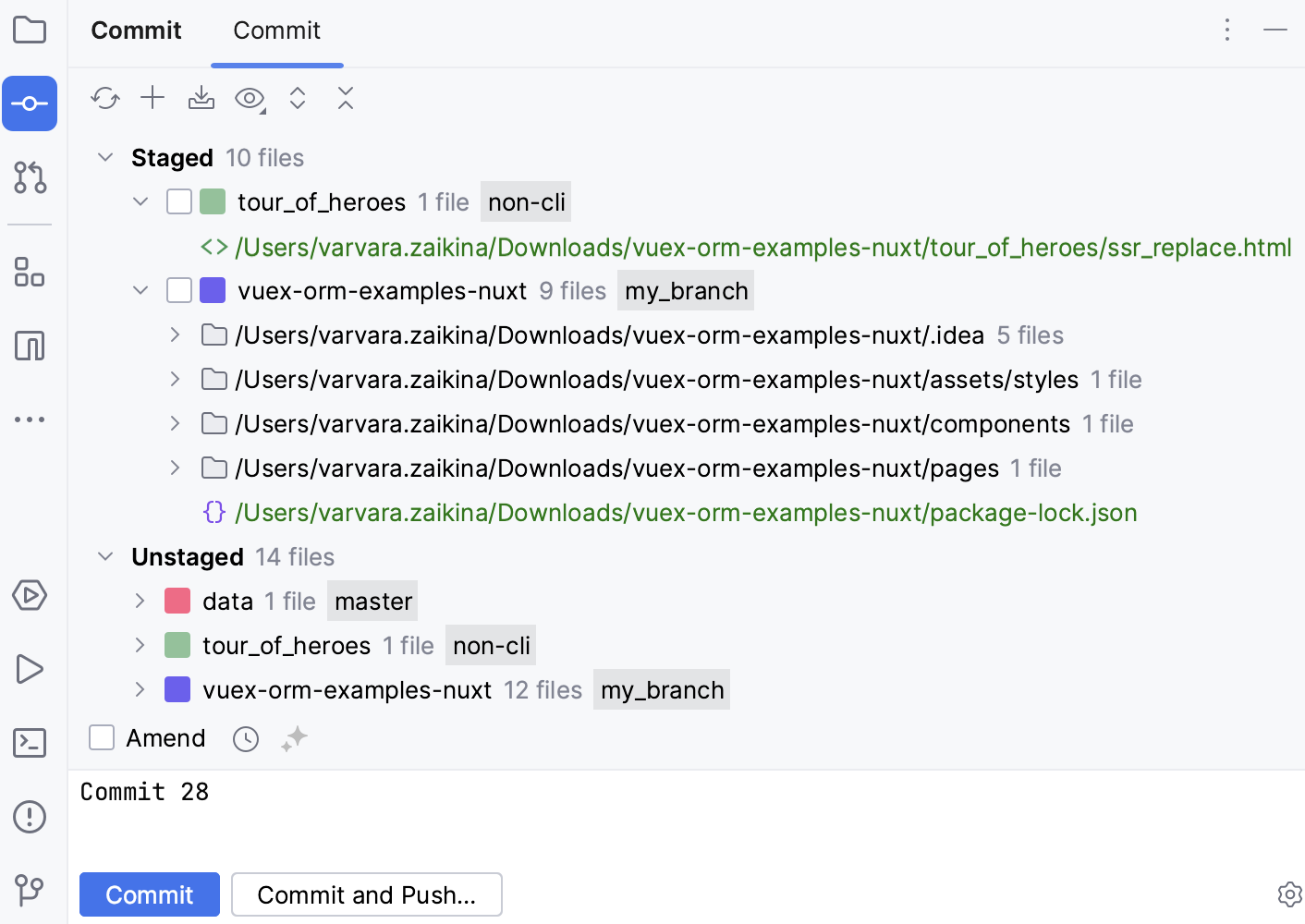The width and height of the screenshot is (1305, 924).
Task: Open the eye view options icon
Action: pyautogui.click(x=250, y=98)
